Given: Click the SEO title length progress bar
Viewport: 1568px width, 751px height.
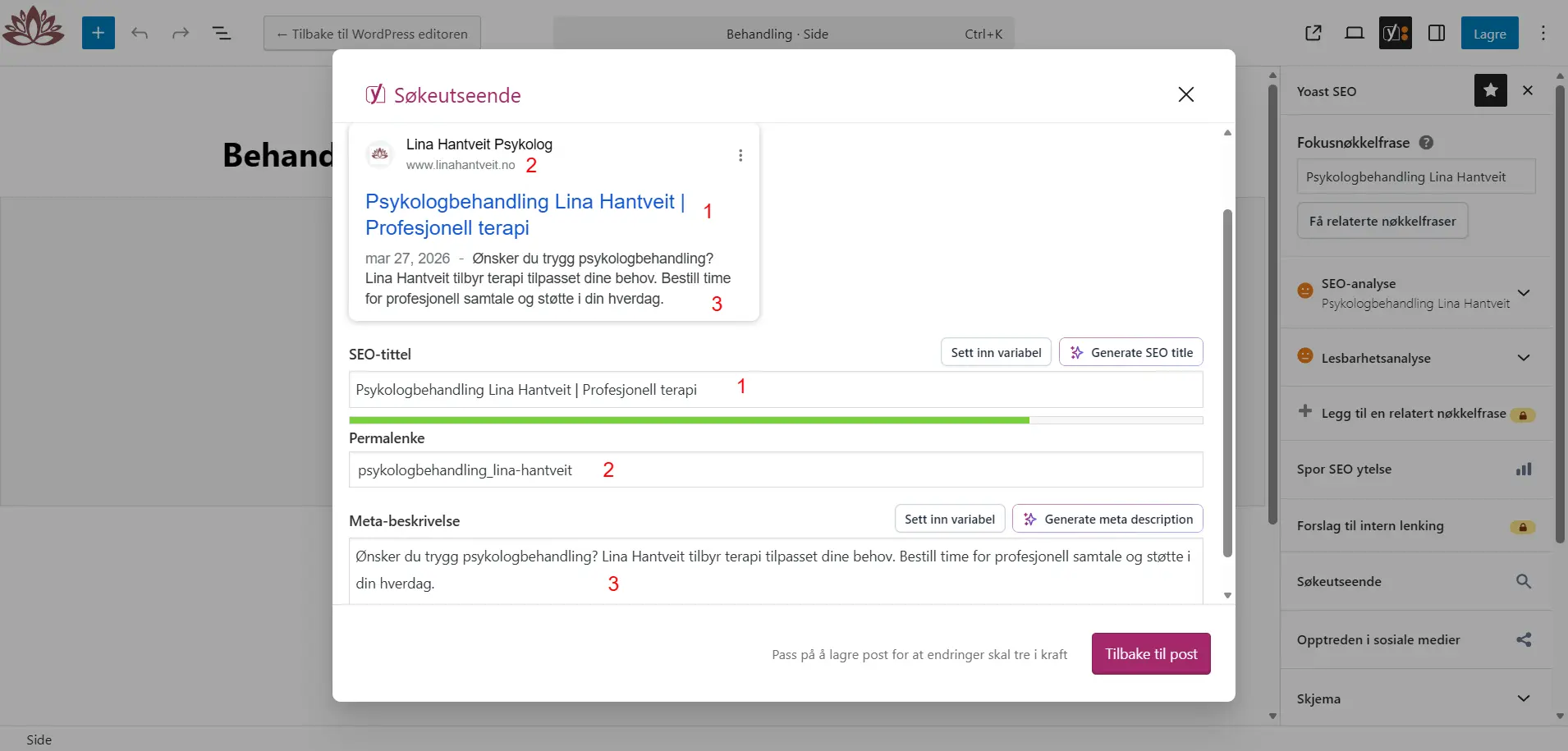Looking at the screenshot, I should tap(776, 420).
